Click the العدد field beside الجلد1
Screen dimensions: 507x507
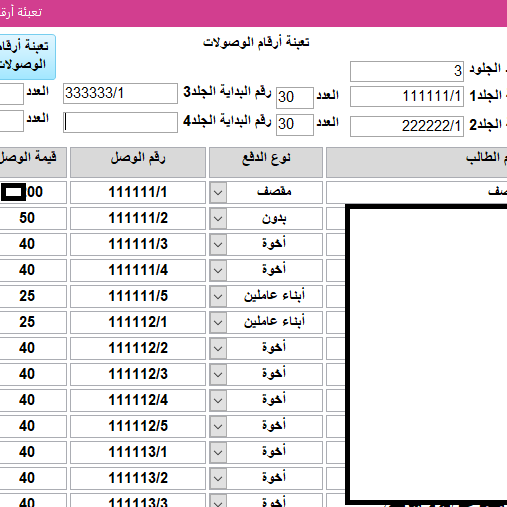295,98
